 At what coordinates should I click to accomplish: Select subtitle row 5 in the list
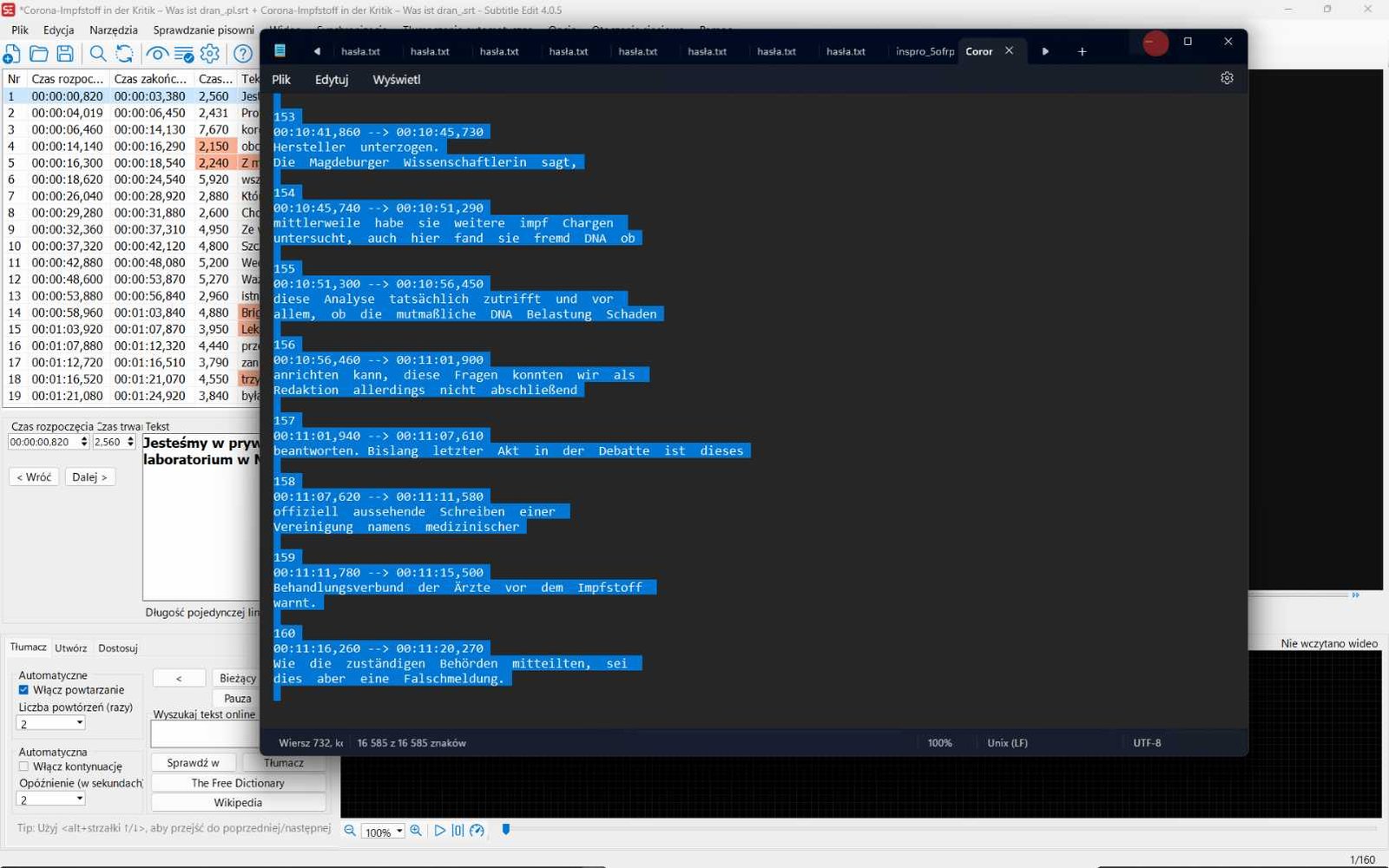click(132, 162)
